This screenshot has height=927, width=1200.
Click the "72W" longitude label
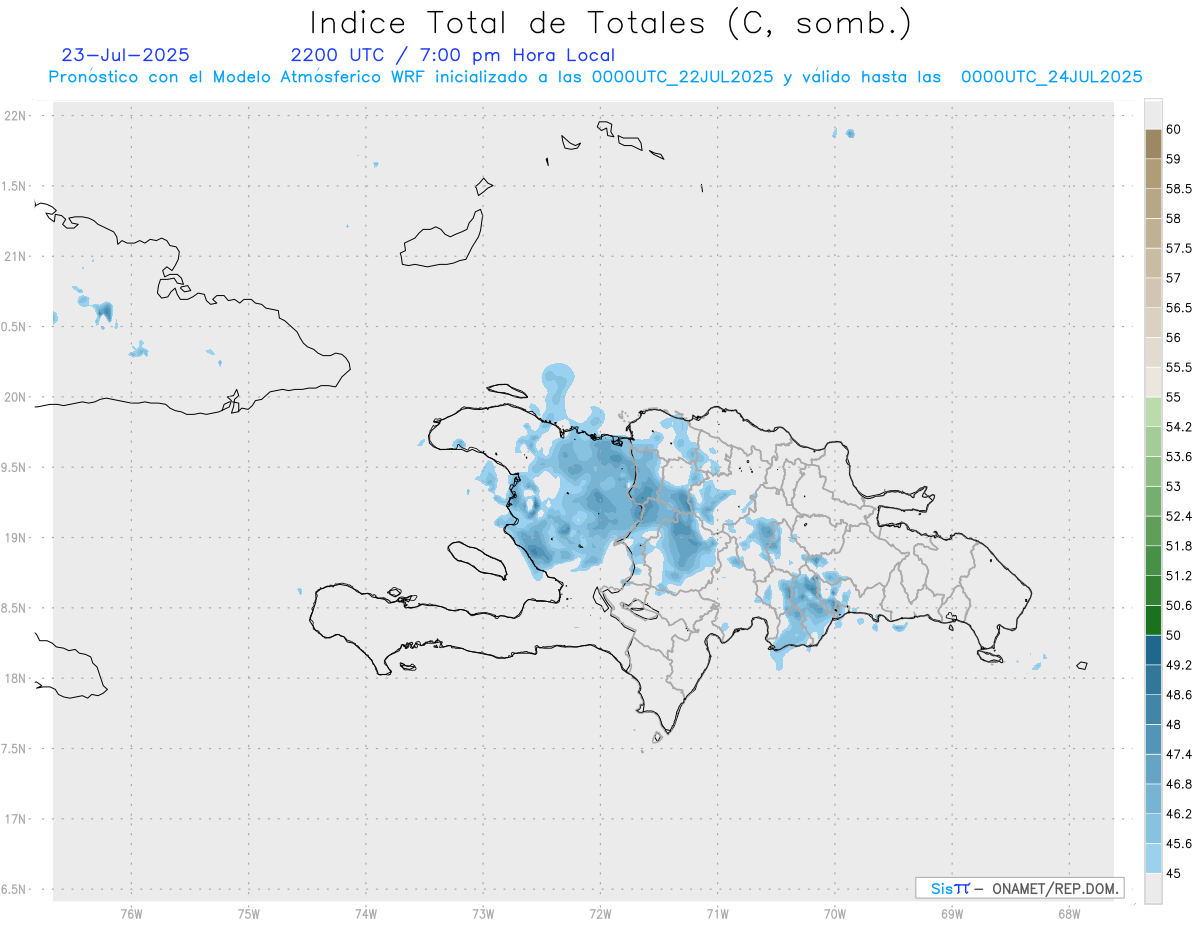pos(600,914)
